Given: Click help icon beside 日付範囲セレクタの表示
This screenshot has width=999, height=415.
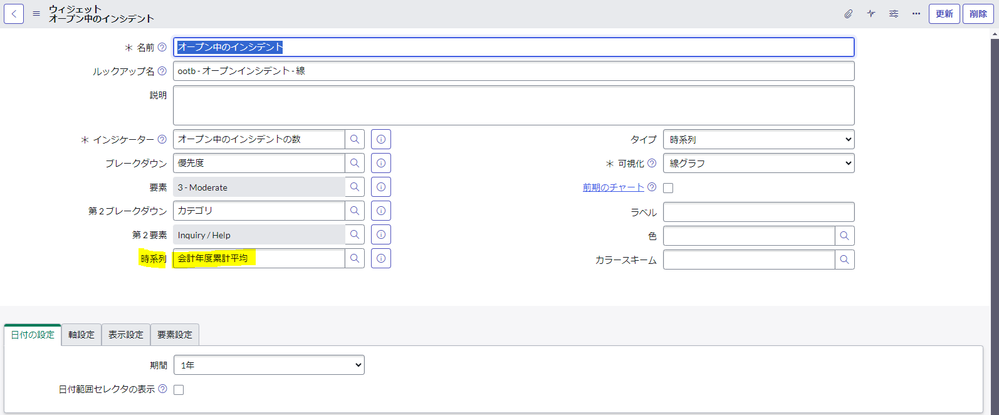Looking at the screenshot, I should tap(162, 389).
